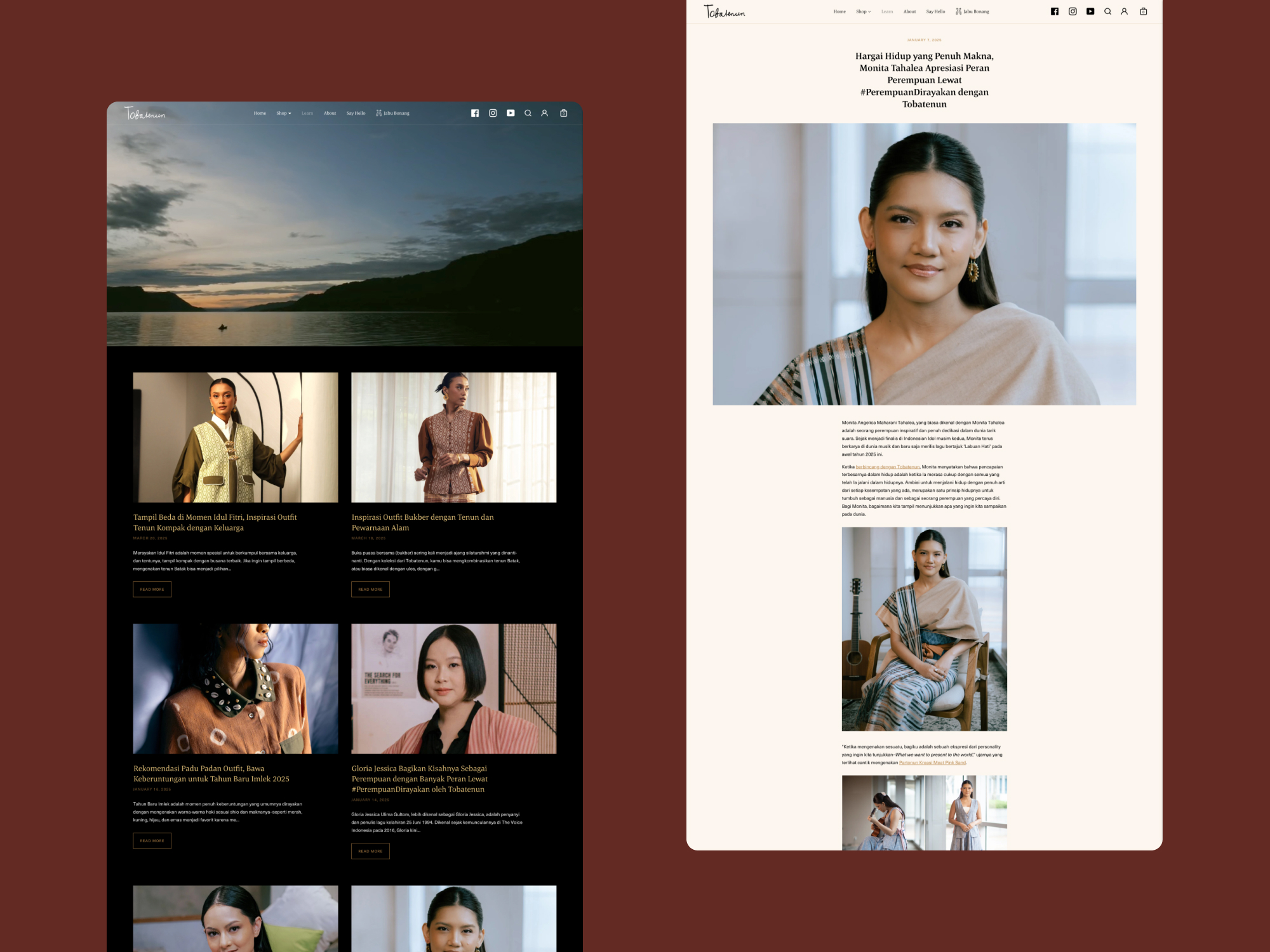The image size is (1270, 952).
Task: Open Instagram icon in the light article page header
Action: tap(1073, 11)
